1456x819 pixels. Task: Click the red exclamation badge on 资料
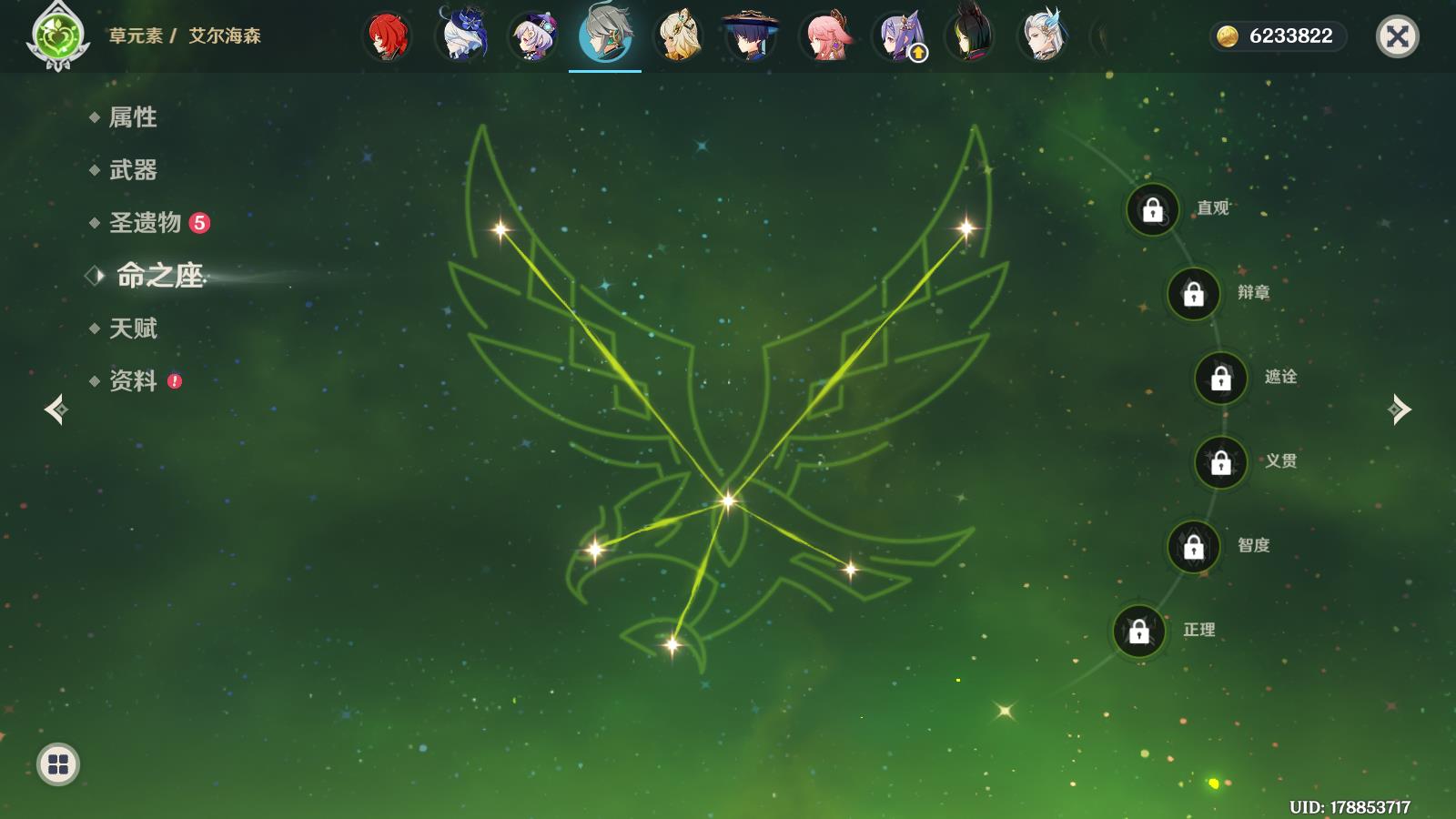175,381
